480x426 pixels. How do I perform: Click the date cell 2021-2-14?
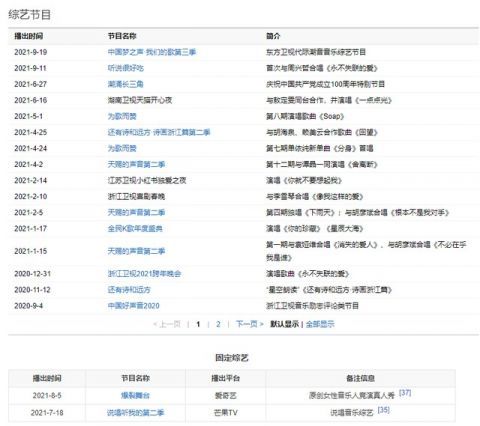point(31,180)
